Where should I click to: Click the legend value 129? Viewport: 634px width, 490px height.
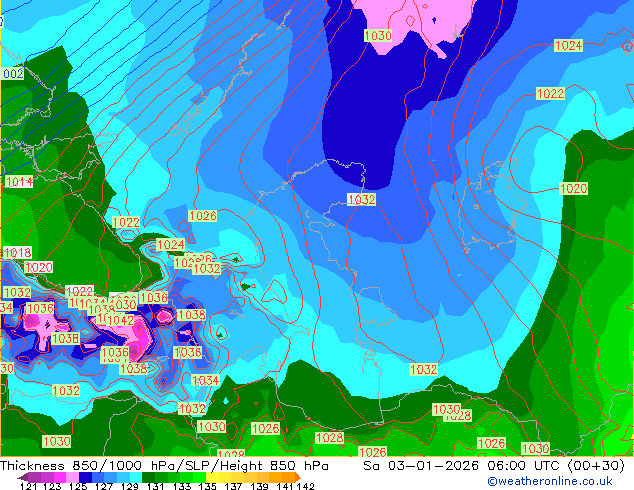pyautogui.click(x=130, y=486)
